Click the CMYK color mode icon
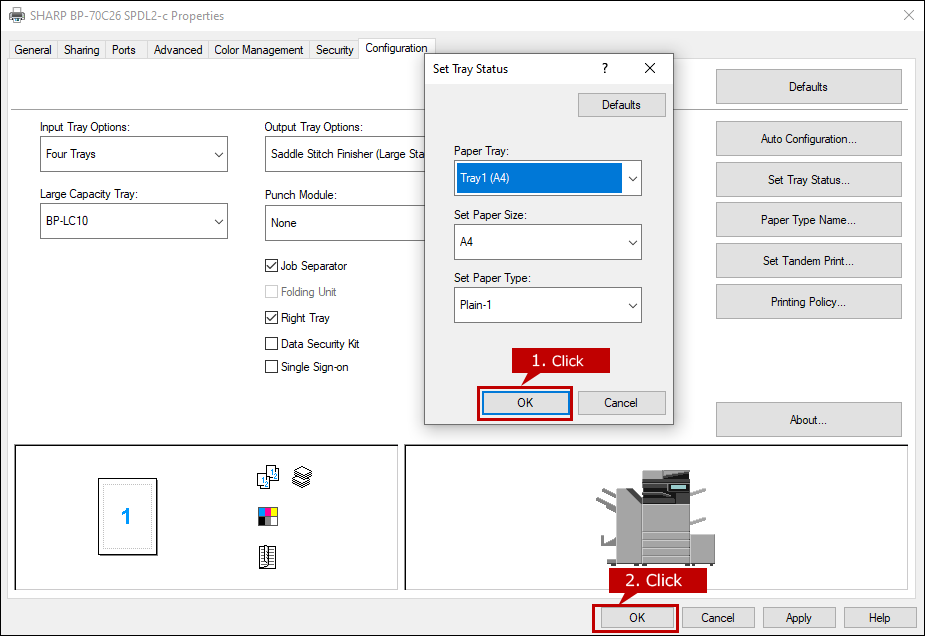 click(x=267, y=517)
